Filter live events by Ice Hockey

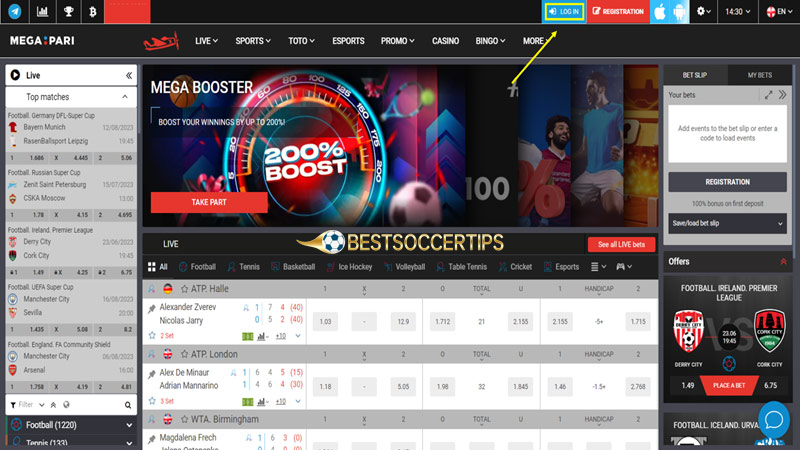(x=349, y=266)
